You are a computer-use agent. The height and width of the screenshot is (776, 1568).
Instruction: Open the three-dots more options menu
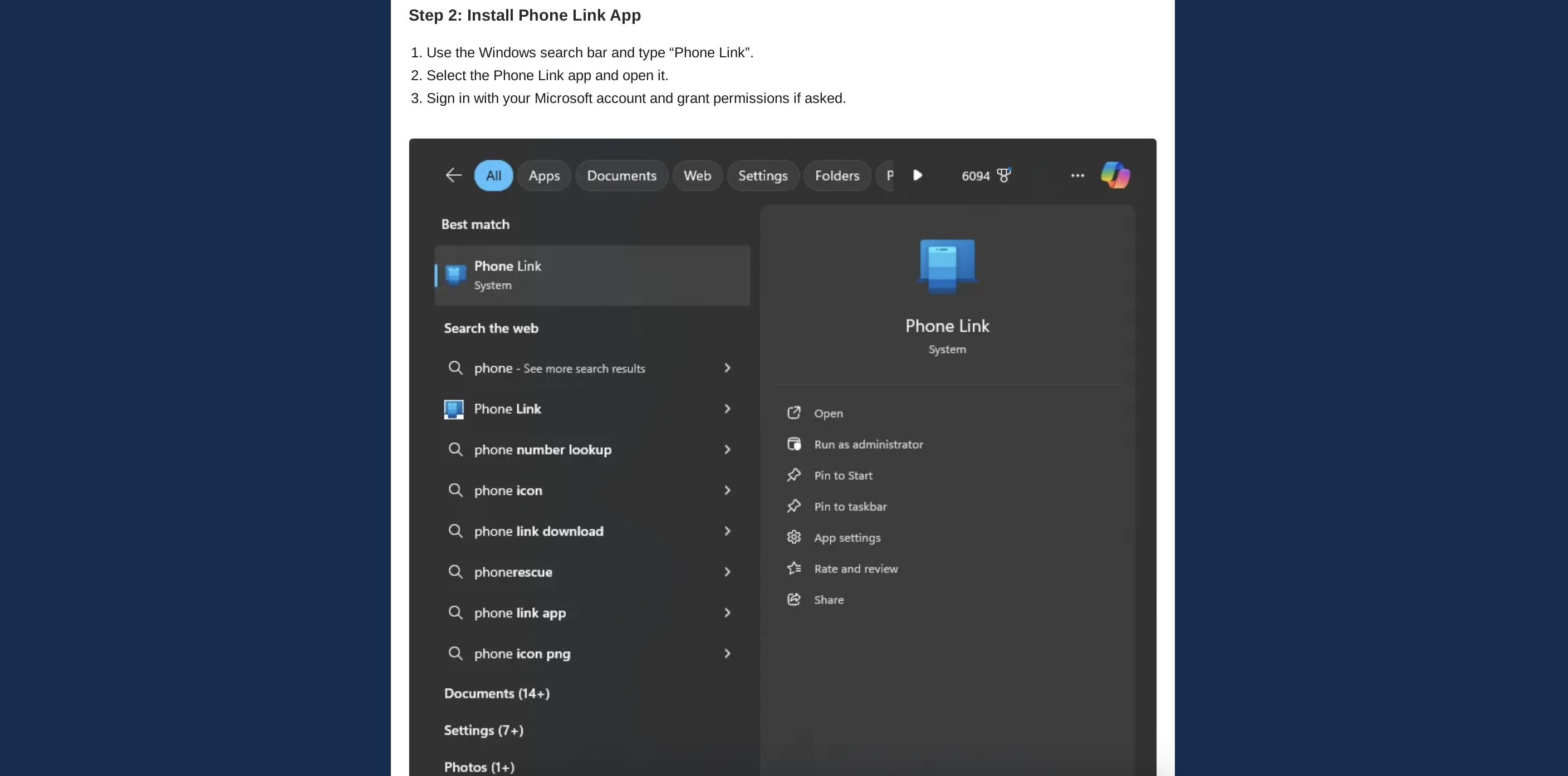click(1077, 175)
